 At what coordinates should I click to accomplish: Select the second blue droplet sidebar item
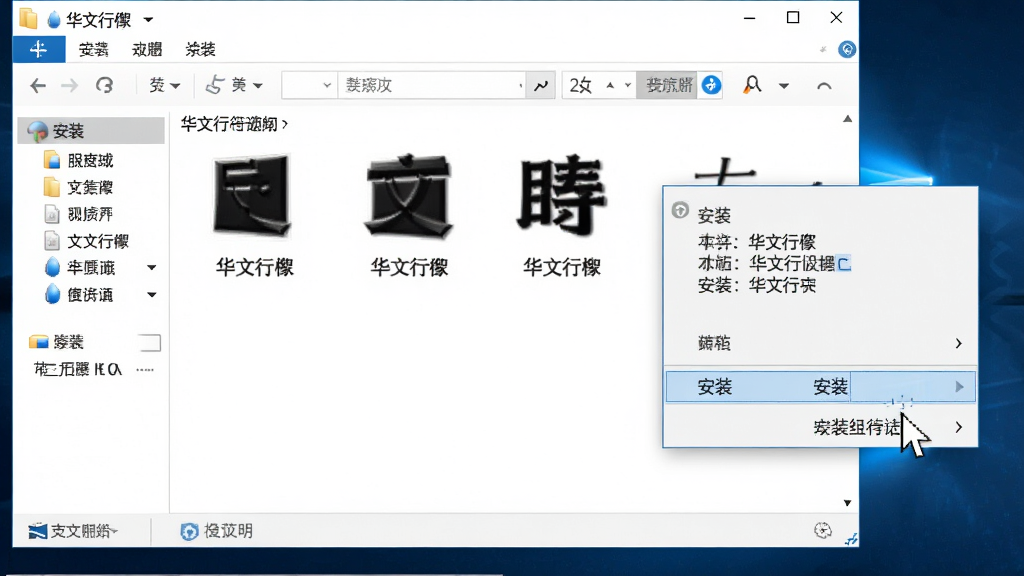click(x=80, y=295)
